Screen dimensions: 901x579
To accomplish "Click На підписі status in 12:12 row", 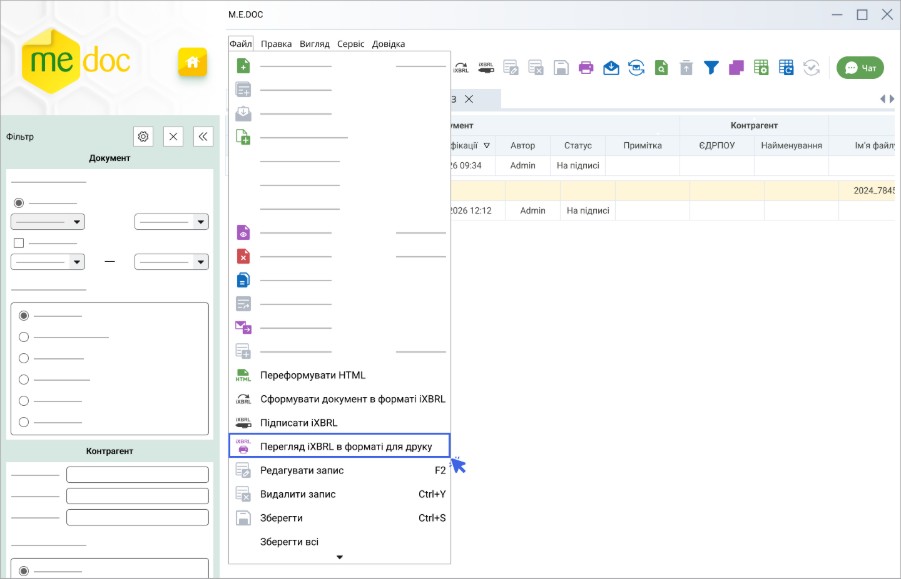I will 588,211.
